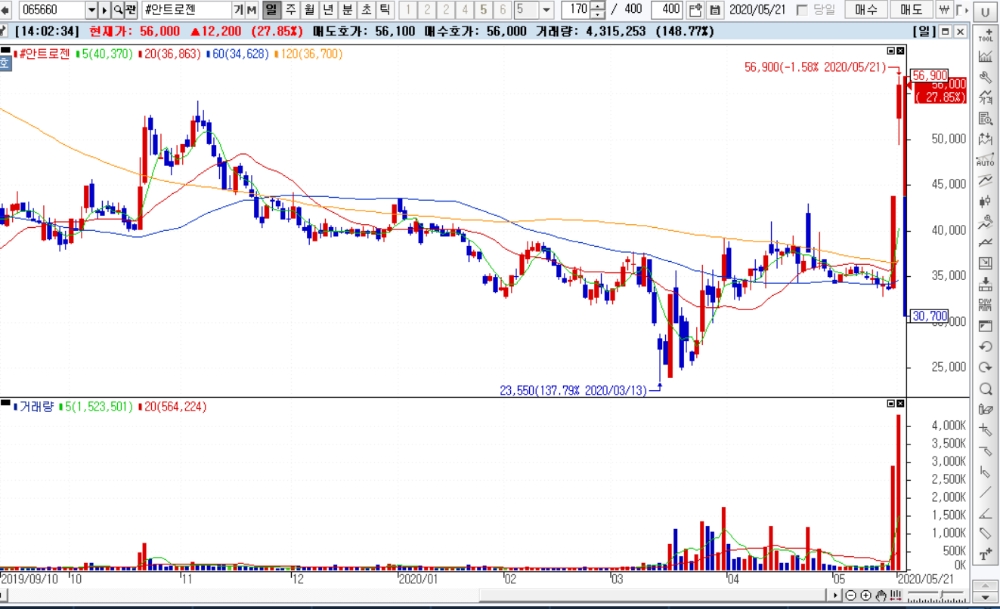Expand the minute interval 5 dropdown
Viewport: 1000px width, 609px height.
click(546, 10)
